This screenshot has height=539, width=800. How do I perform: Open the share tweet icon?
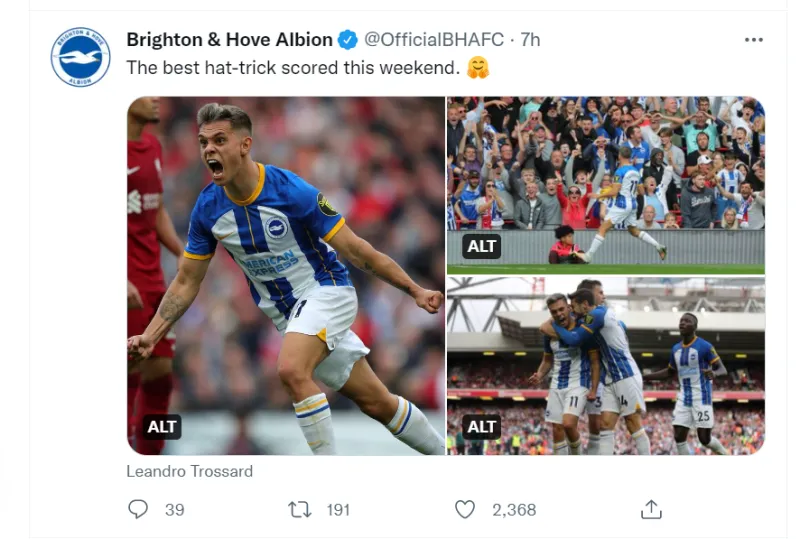[651, 509]
